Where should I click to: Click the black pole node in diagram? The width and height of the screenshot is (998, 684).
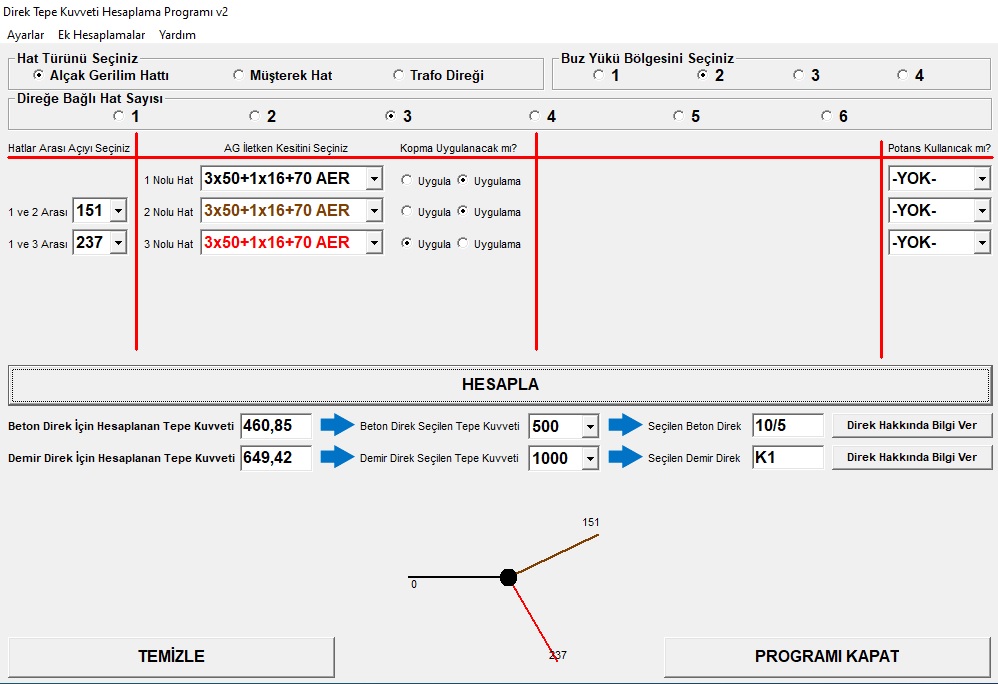pos(508,577)
